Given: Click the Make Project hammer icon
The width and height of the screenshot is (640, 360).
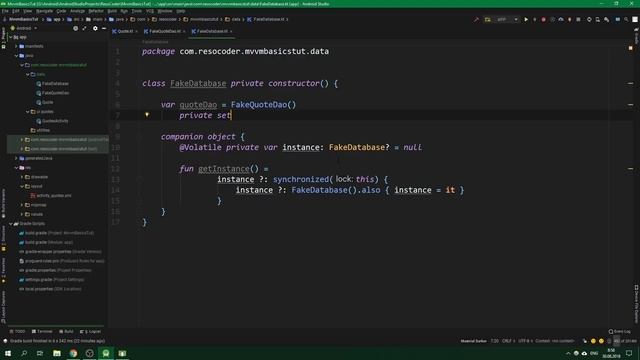Looking at the screenshot, I should 476,19.
